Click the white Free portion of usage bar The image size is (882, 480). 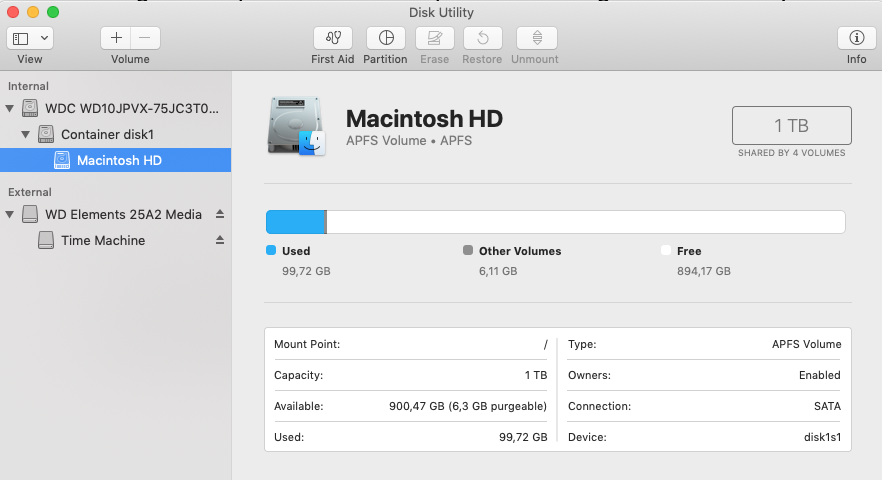pyautogui.click(x=586, y=222)
